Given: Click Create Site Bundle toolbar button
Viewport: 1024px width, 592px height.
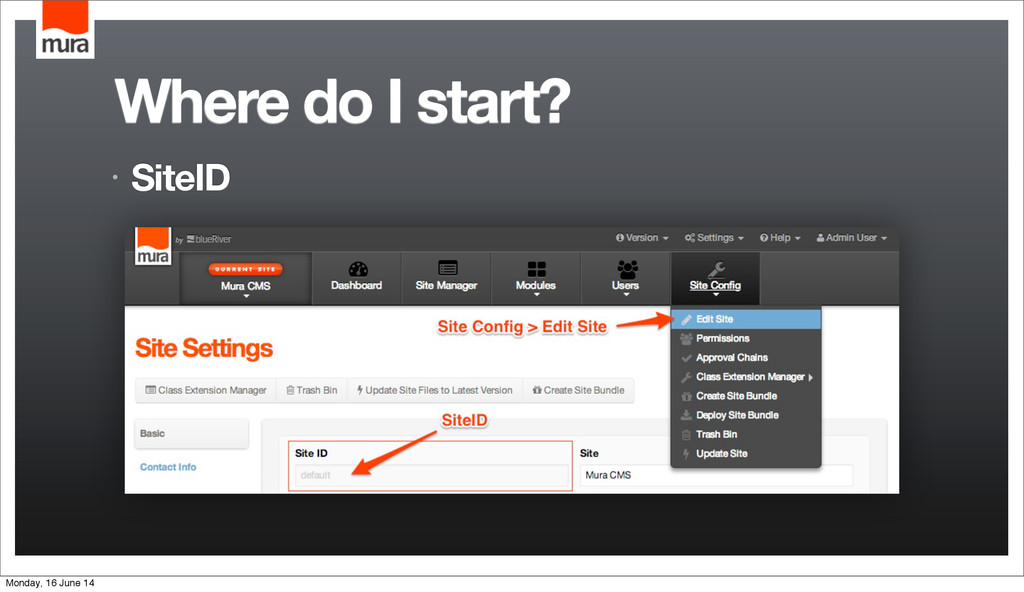Looking at the screenshot, I should coord(578,390).
